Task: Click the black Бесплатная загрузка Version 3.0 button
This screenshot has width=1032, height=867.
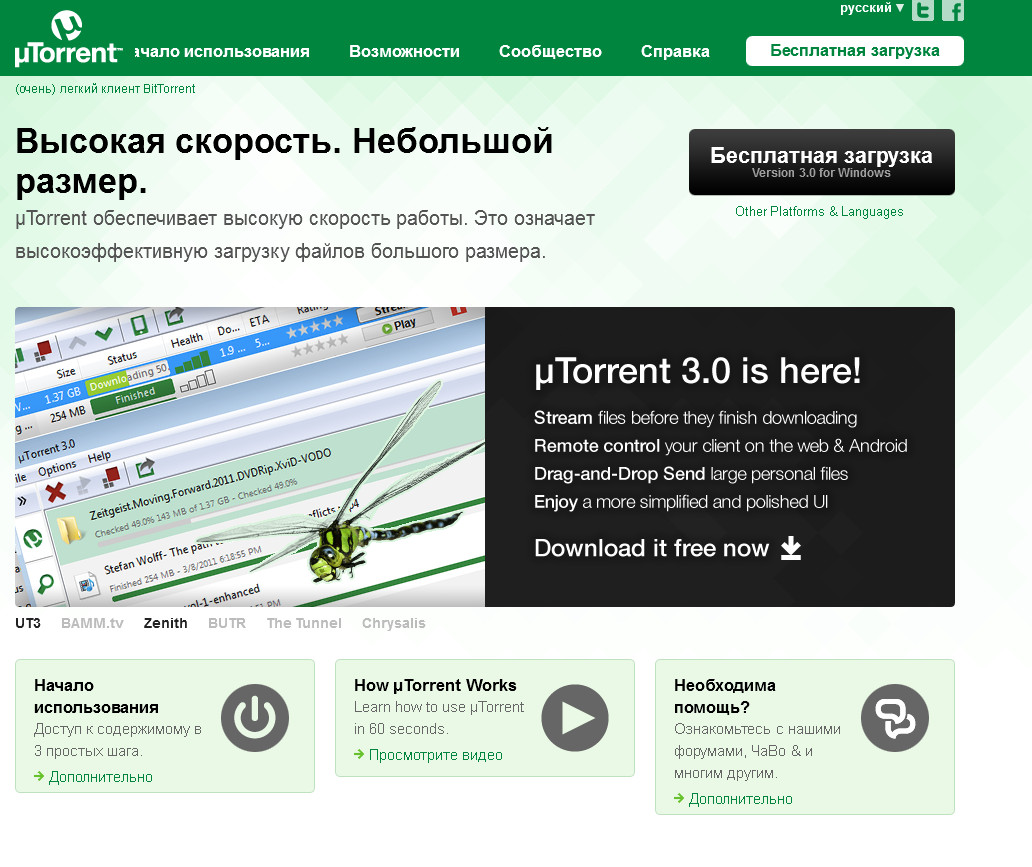Action: [x=821, y=162]
